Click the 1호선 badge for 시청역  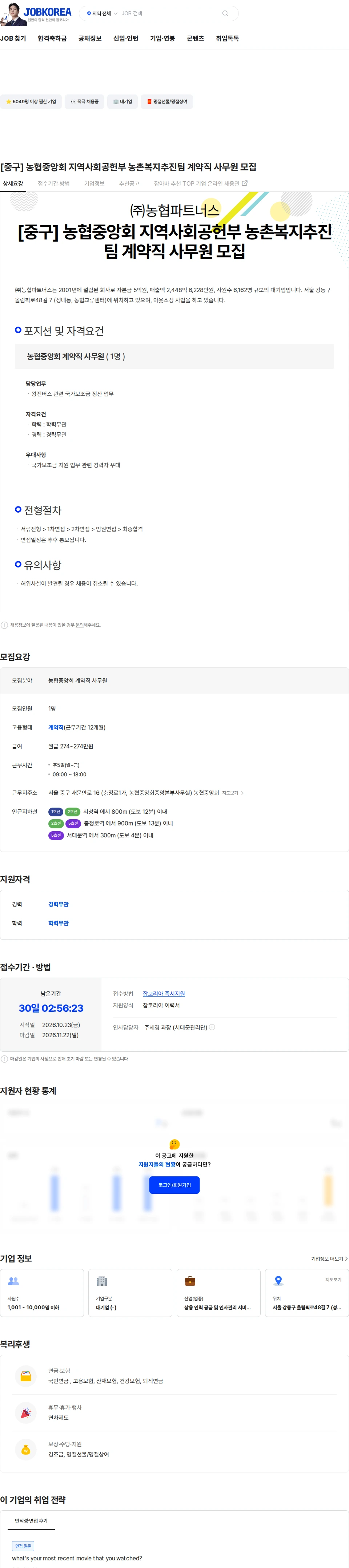click(55, 811)
